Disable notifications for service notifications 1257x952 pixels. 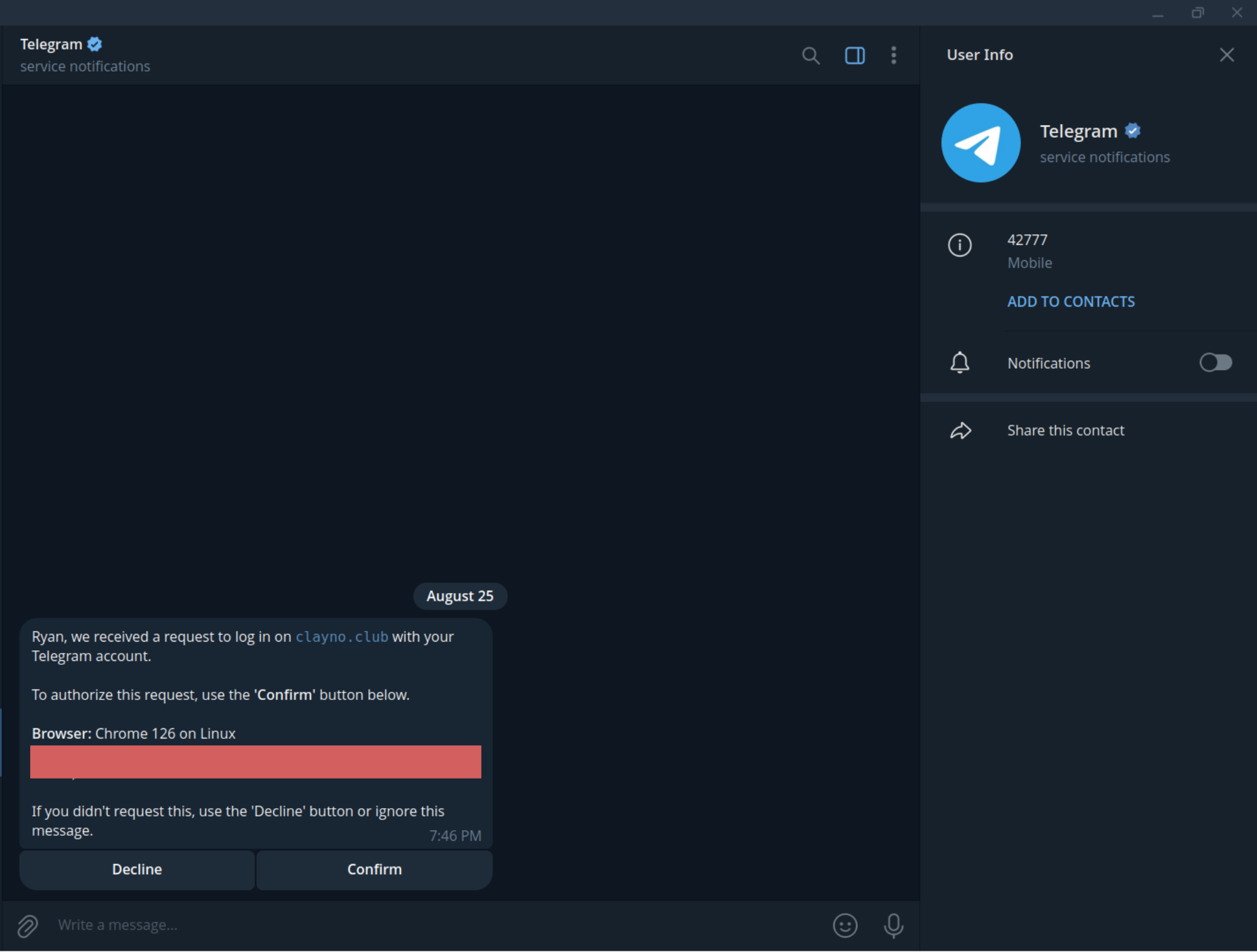(1216, 362)
